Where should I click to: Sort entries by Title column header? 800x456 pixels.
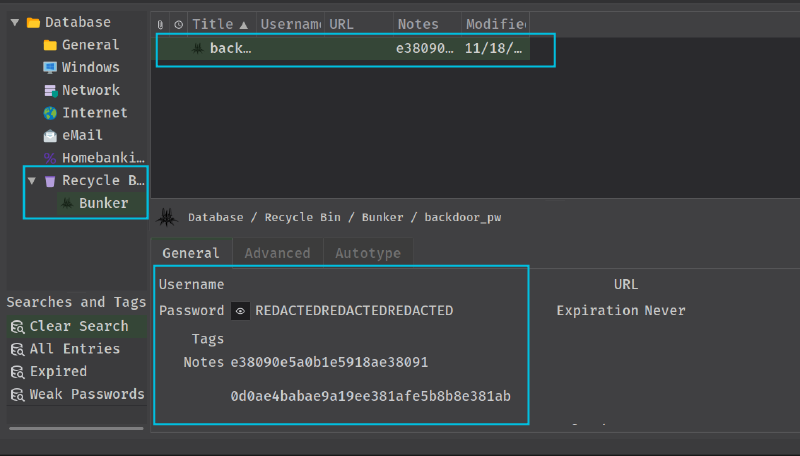coord(220,24)
